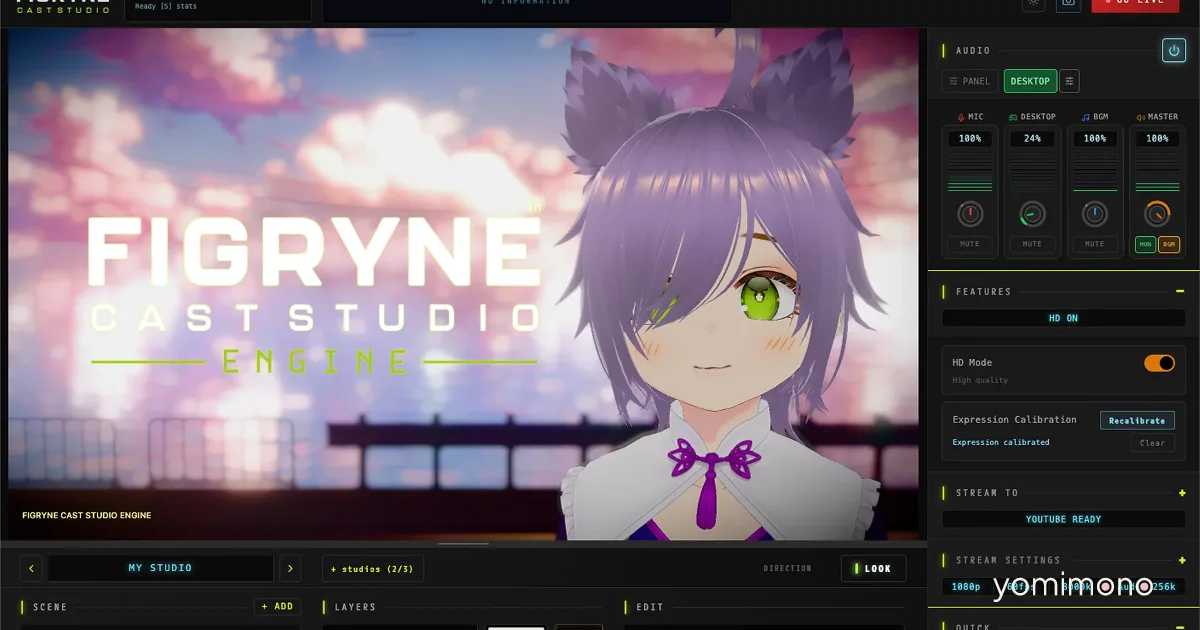Click the MY STUDIO name field
1200x630 pixels.
pyautogui.click(x=160, y=568)
